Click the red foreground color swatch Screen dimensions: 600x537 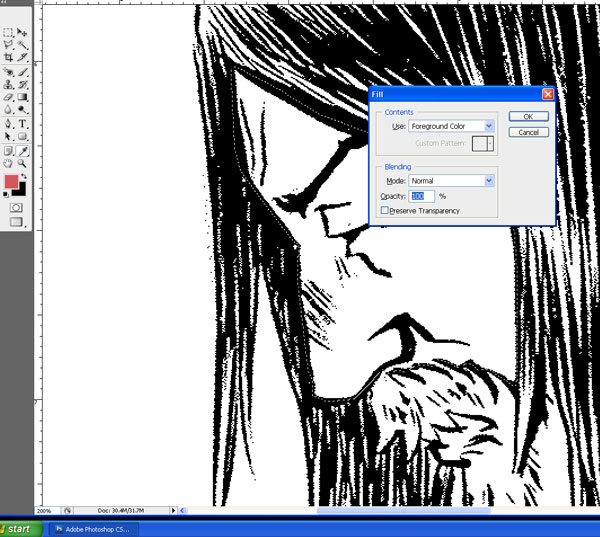pyautogui.click(x=12, y=182)
